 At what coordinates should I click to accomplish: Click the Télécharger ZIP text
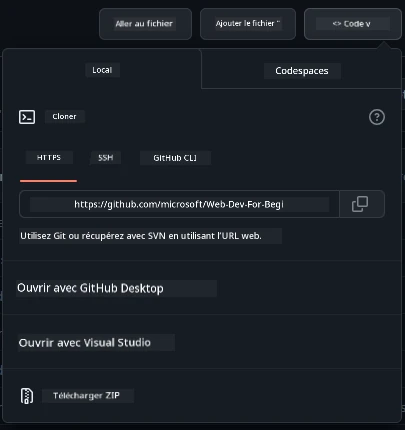coord(86,395)
